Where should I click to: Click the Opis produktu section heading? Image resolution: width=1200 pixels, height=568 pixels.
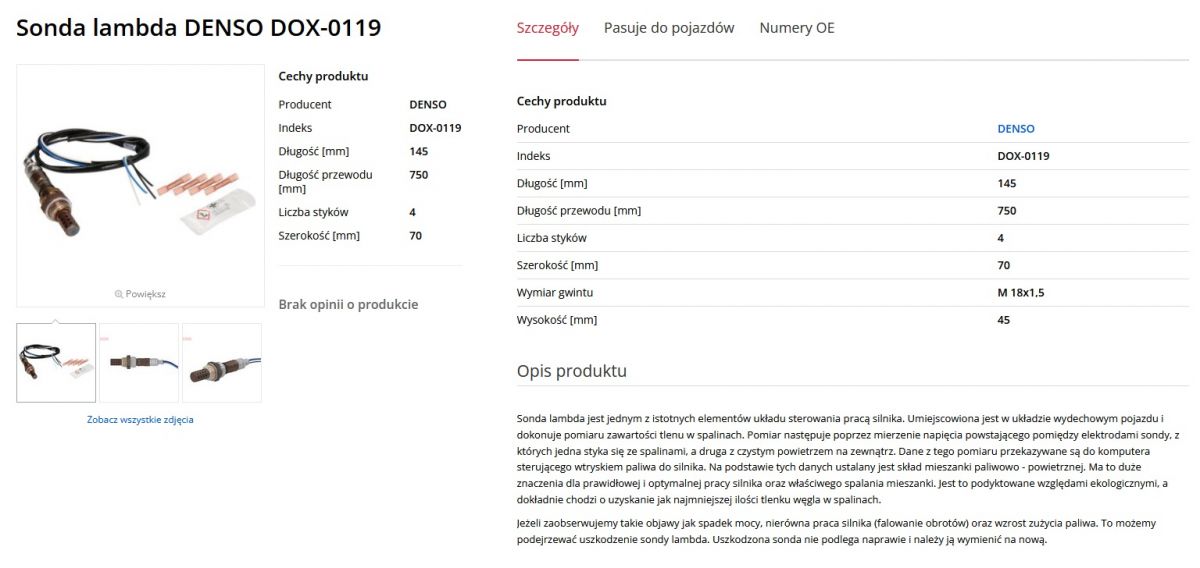click(572, 371)
